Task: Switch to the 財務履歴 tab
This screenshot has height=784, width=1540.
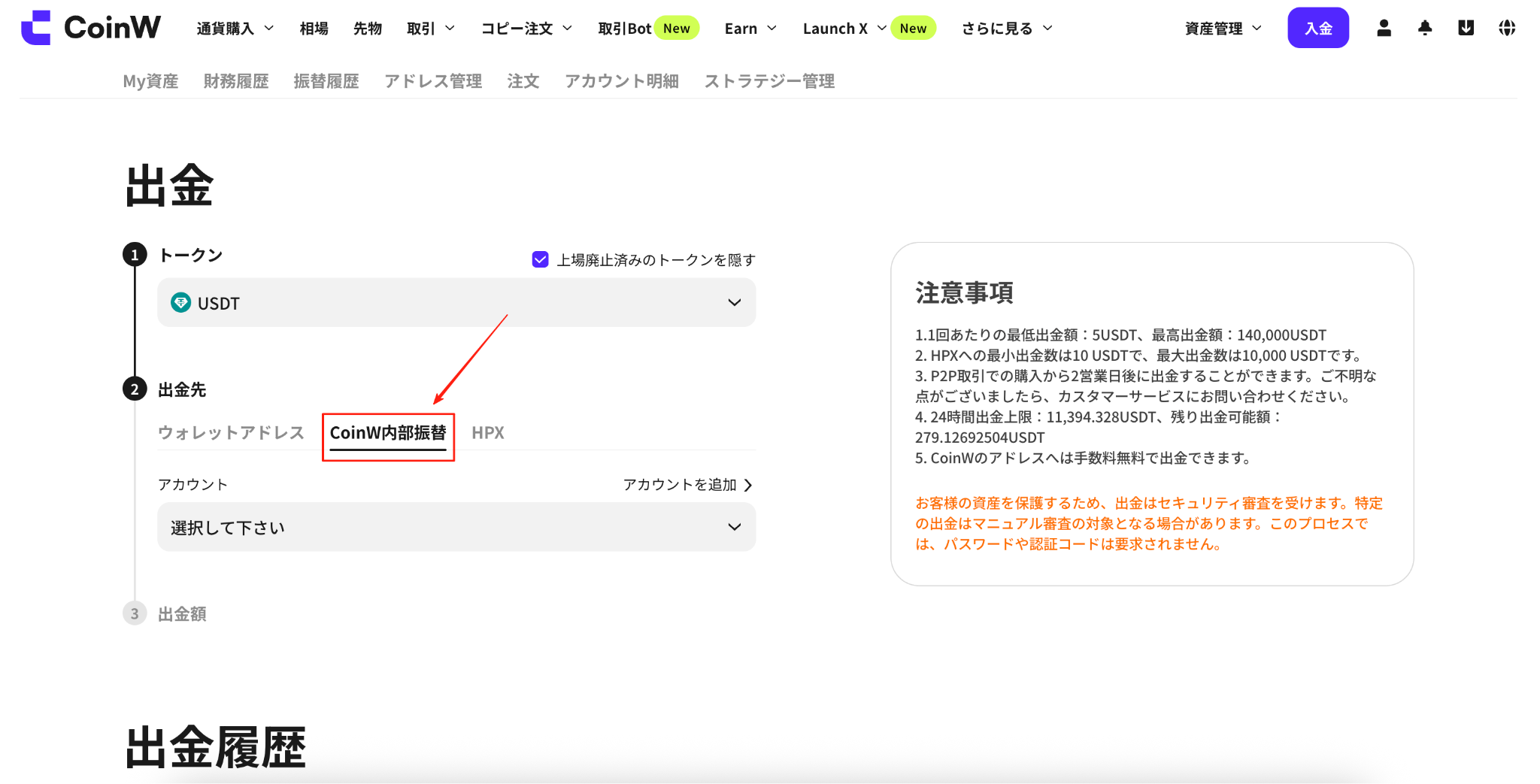Action: (x=236, y=81)
